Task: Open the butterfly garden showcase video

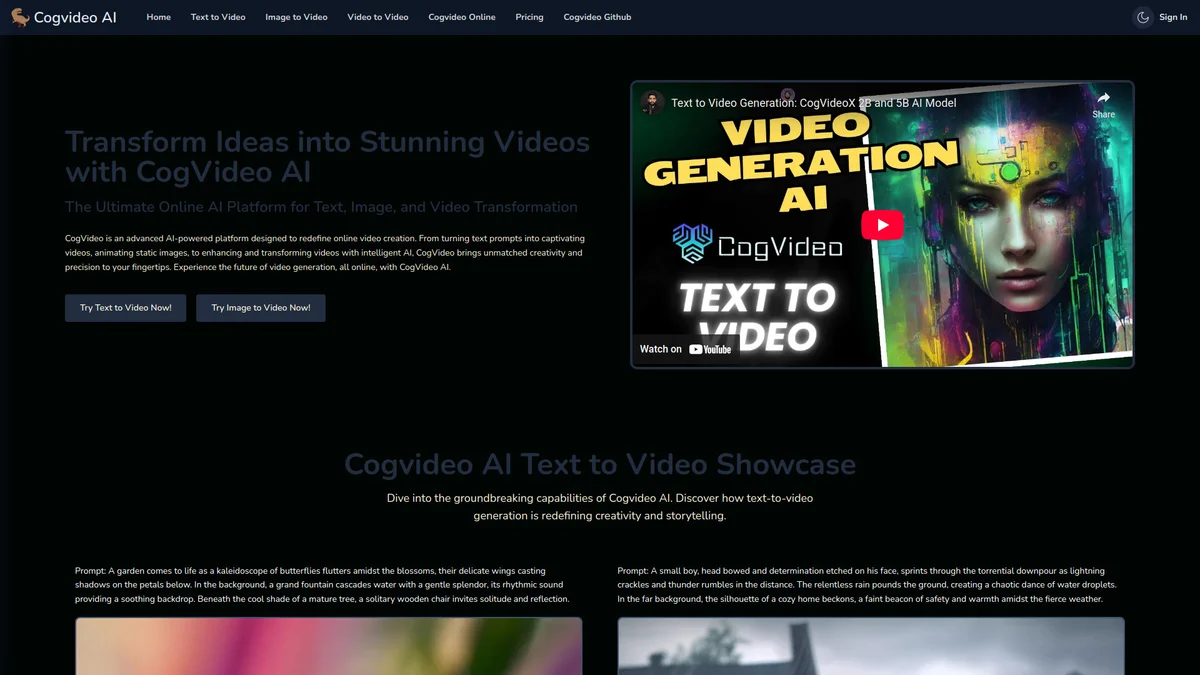Action: point(328,646)
